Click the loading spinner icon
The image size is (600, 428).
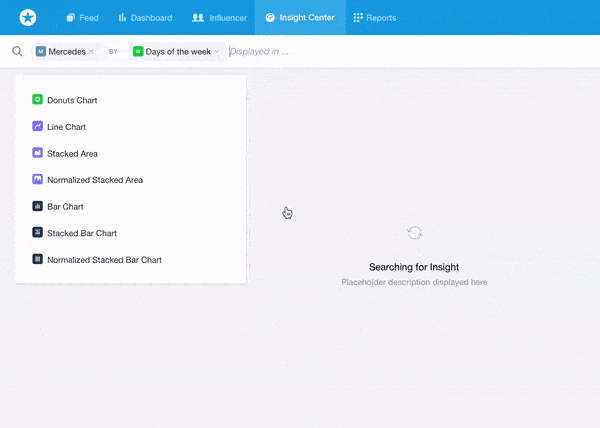click(x=414, y=233)
